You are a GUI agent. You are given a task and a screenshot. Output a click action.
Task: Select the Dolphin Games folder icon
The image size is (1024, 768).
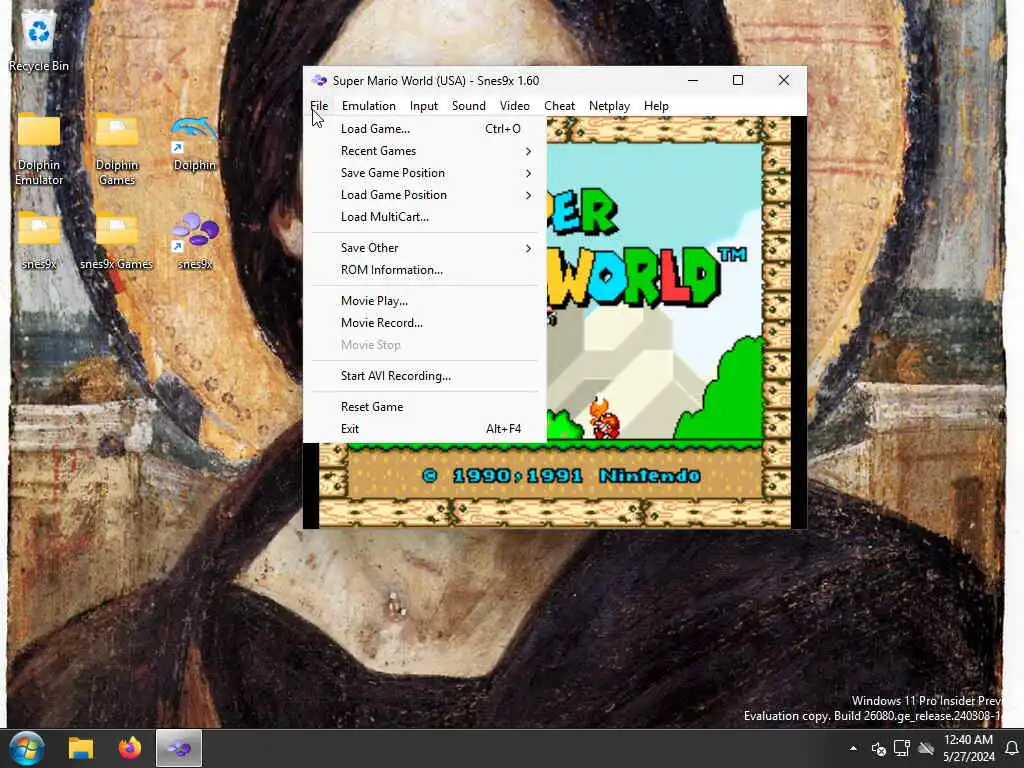point(117,149)
